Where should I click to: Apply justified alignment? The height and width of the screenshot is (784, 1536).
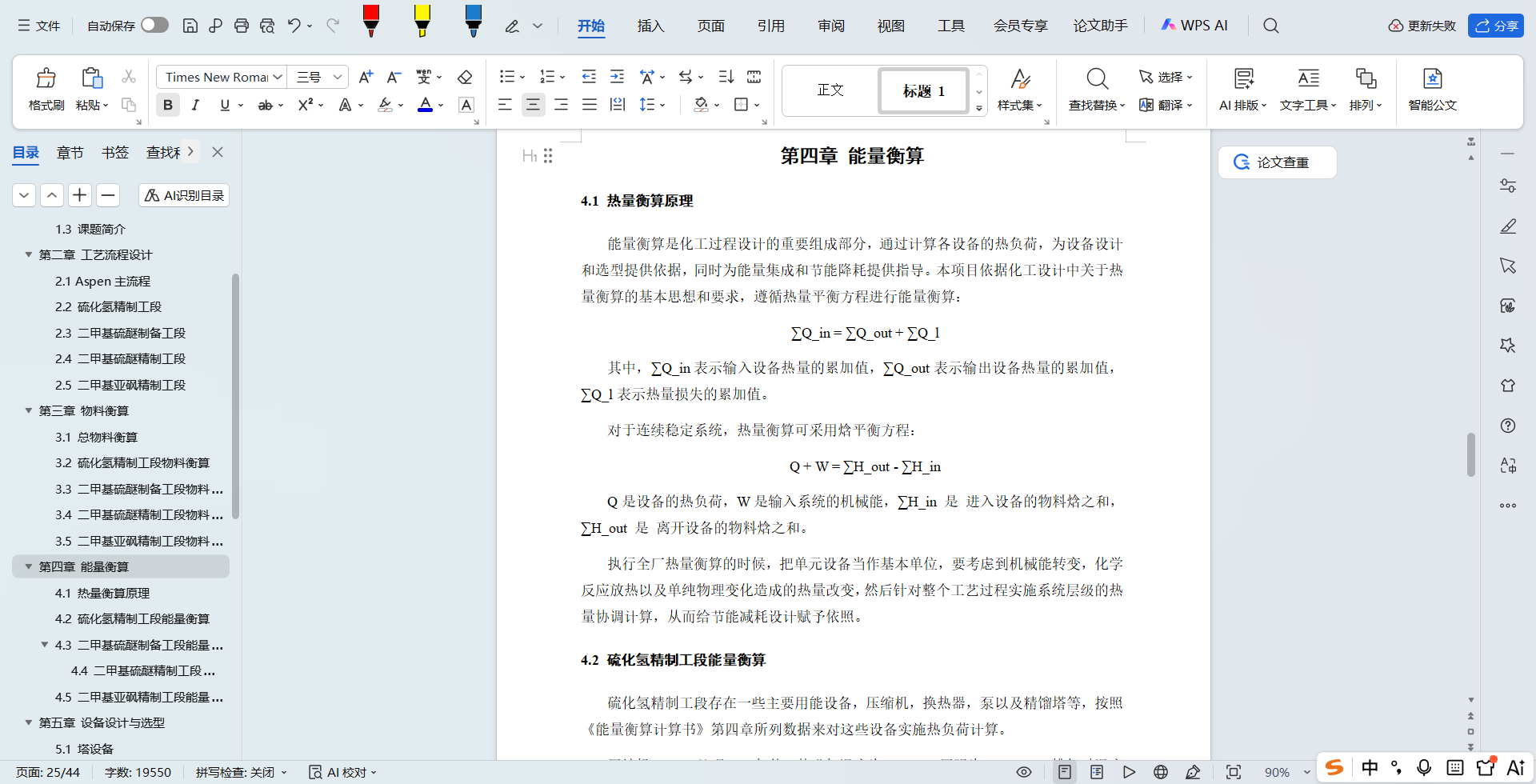[x=590, y=105]
